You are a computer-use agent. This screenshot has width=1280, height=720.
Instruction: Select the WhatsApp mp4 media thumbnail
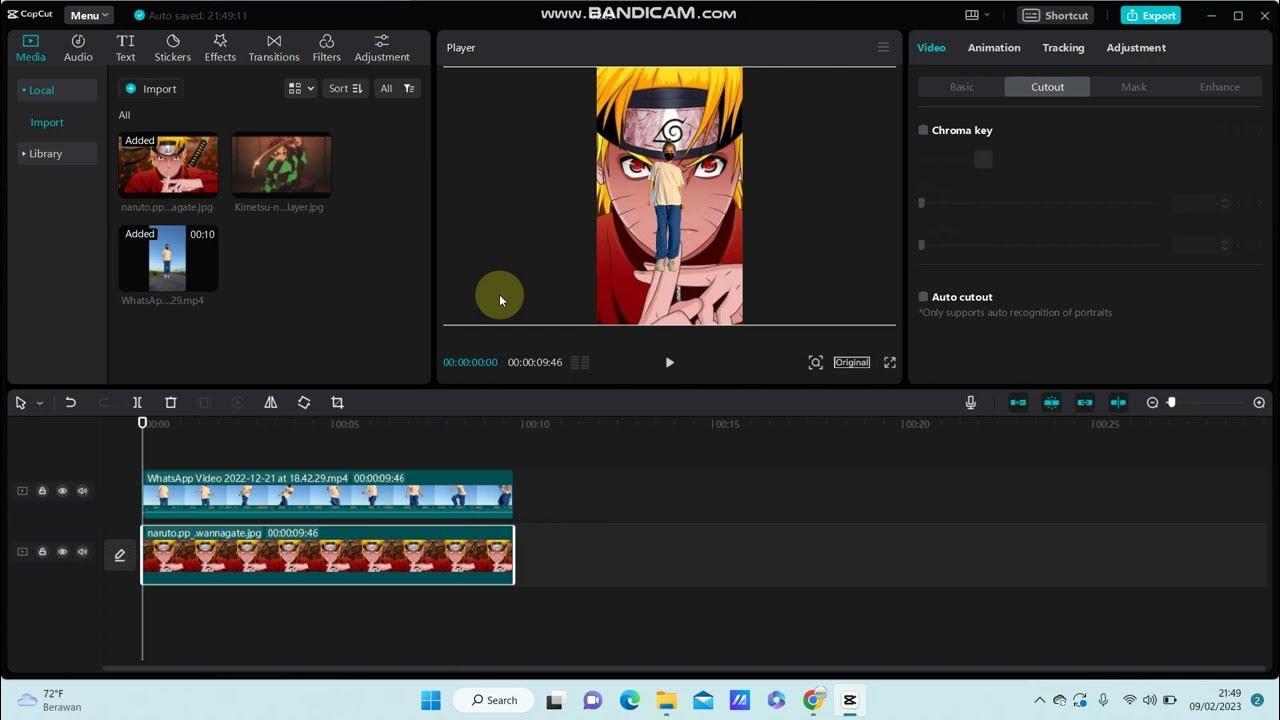168,258
